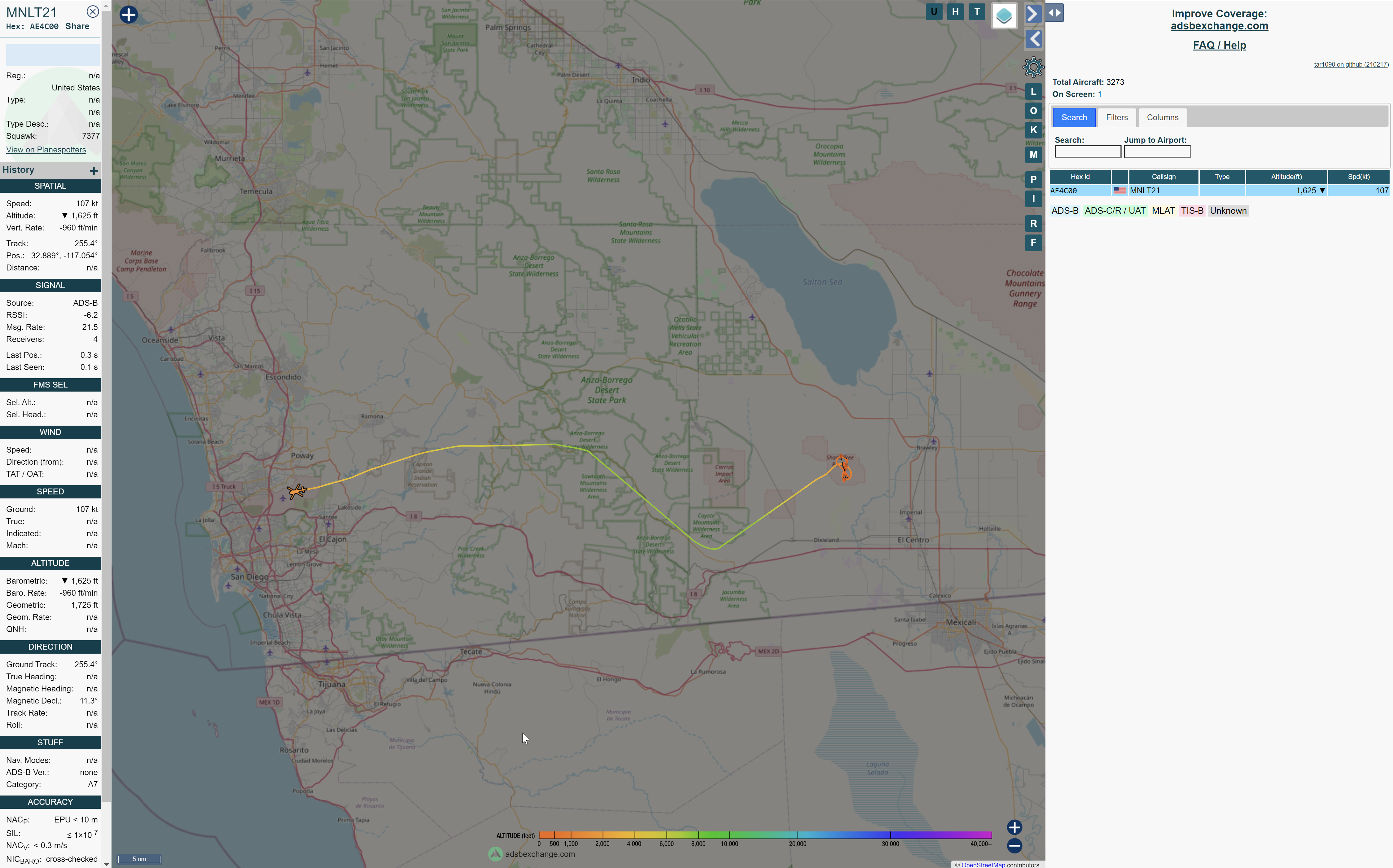
Task: Click the ACCURACY section header
Action: pos(50,802)
